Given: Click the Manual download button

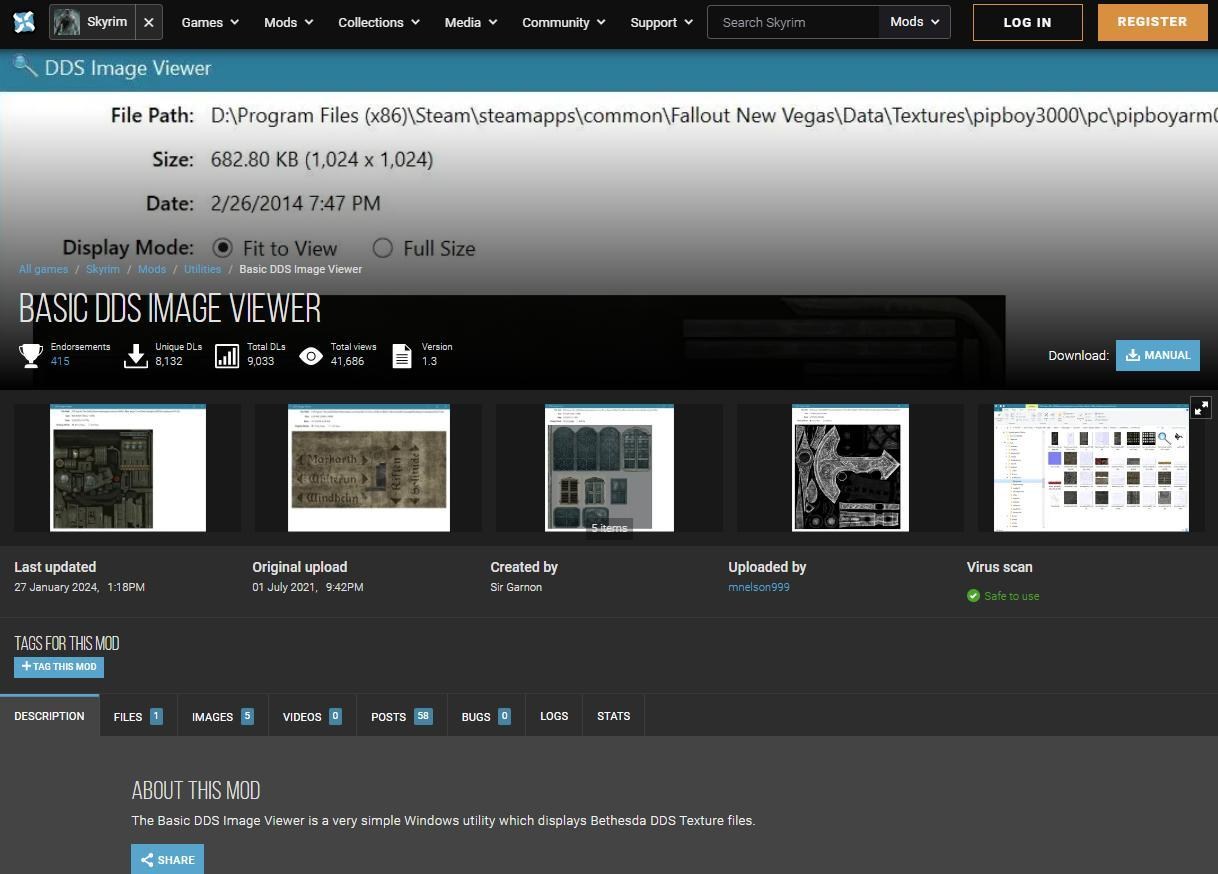Looking at the screenshot, I should [1158, 355].
